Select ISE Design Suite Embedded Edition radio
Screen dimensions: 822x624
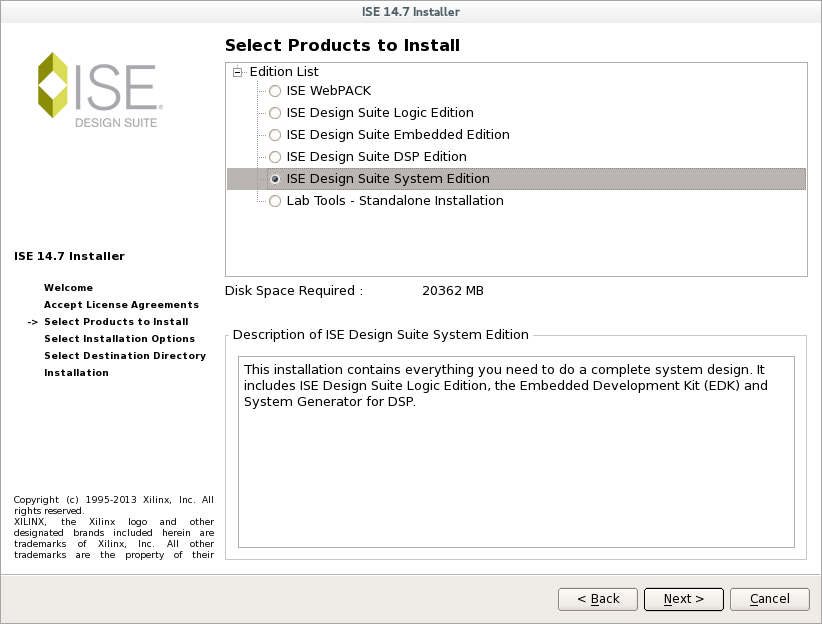click(275, 135)
